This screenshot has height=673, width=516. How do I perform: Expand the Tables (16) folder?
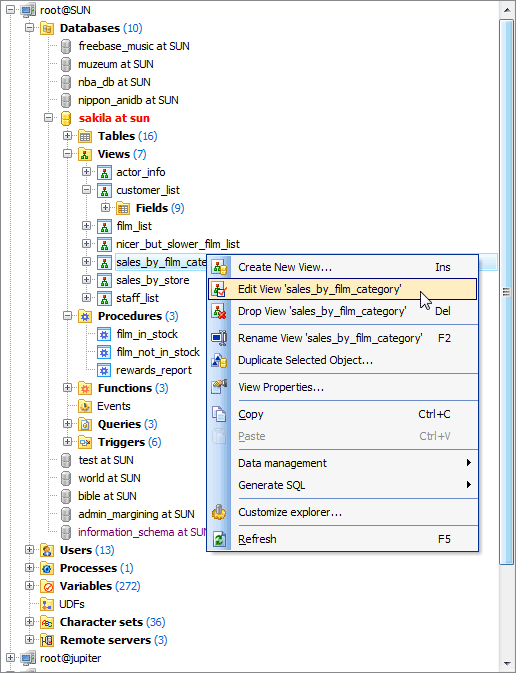pos(67,136)
